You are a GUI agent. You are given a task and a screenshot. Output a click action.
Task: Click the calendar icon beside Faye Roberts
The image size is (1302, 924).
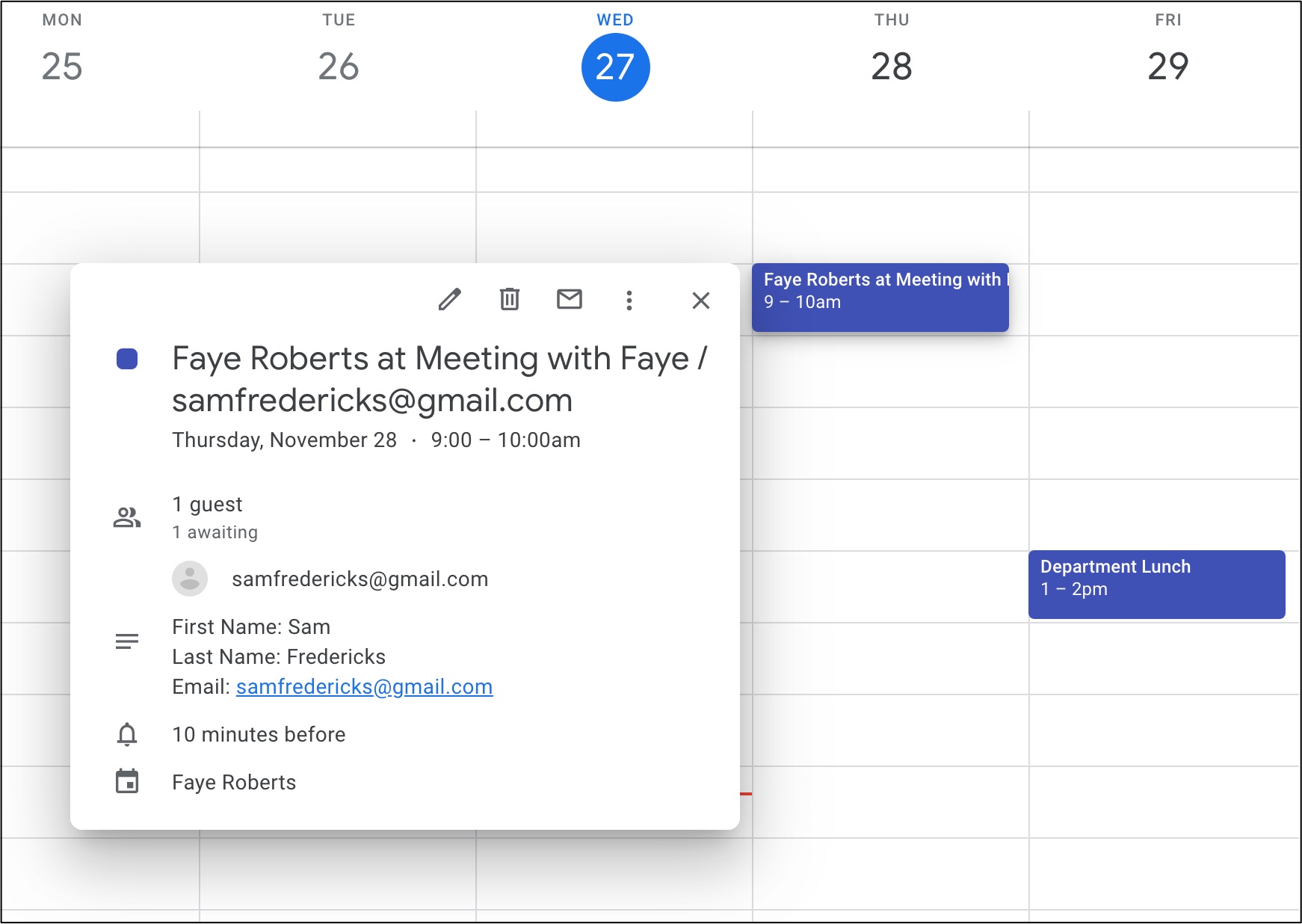coord(127,782)
